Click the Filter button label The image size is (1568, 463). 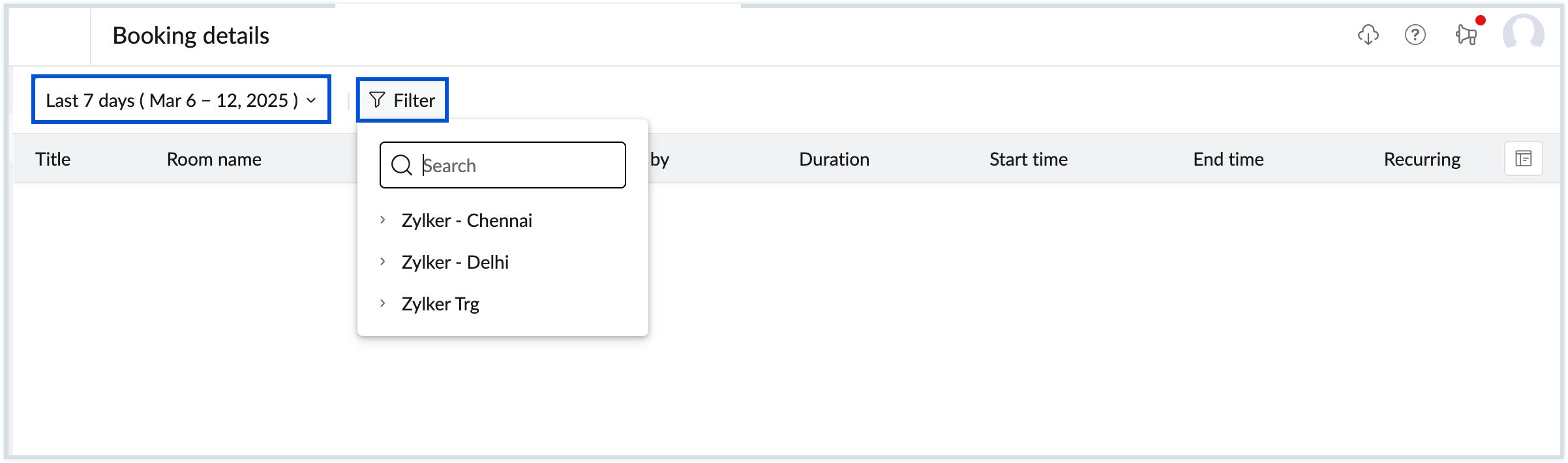(414, 100)
